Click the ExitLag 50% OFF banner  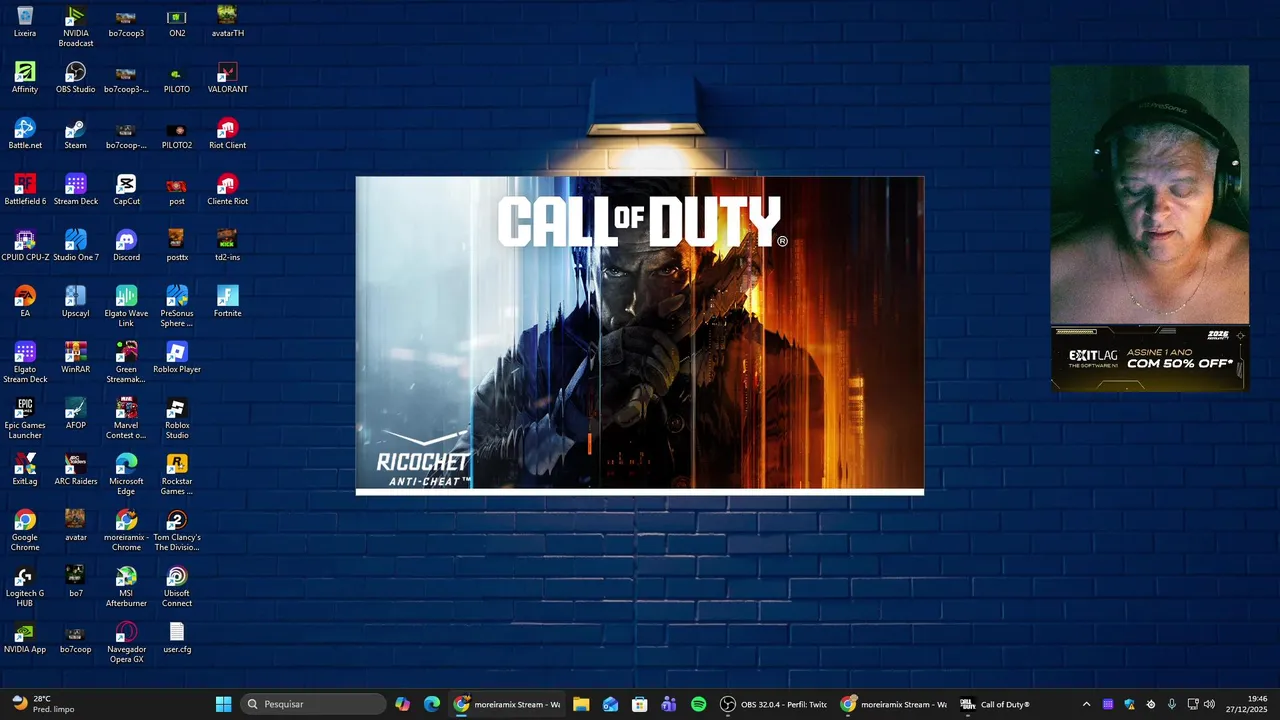point(1149,358)
